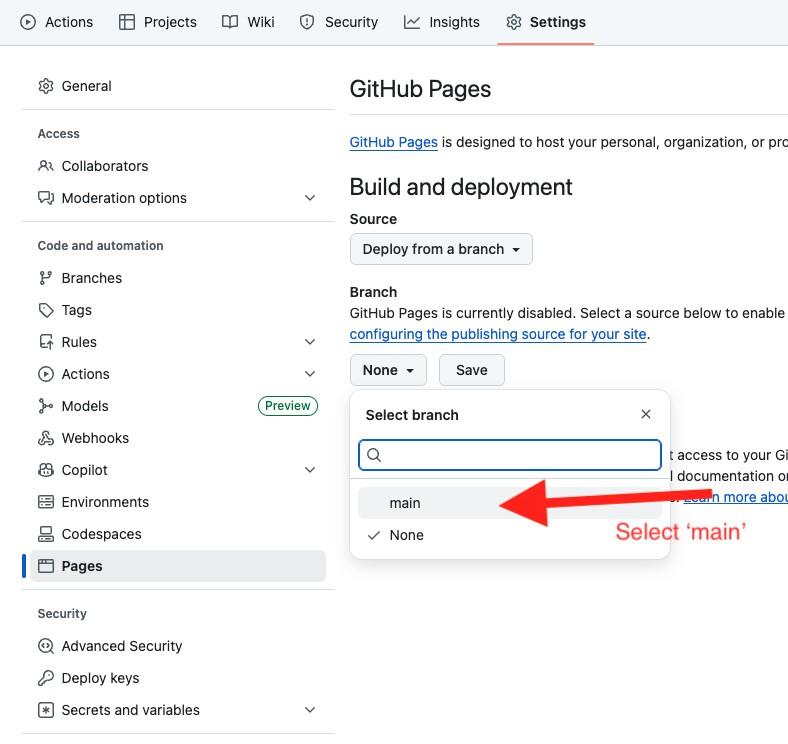Expand the Copilot section chevron
Viewport: 788px width, 744px height.
pos(310,470)
